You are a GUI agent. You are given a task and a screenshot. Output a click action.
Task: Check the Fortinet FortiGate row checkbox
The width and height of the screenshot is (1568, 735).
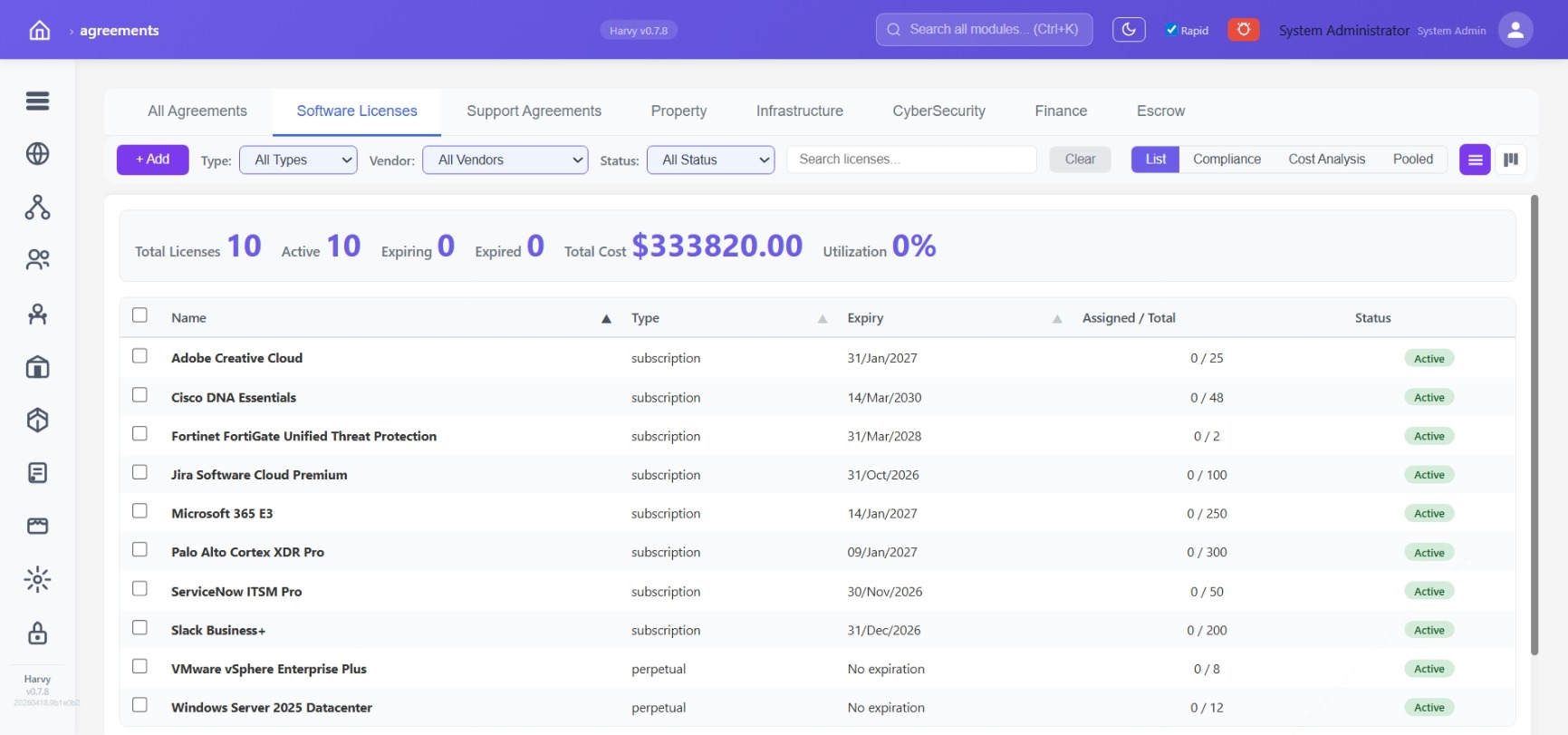[139, 434]
